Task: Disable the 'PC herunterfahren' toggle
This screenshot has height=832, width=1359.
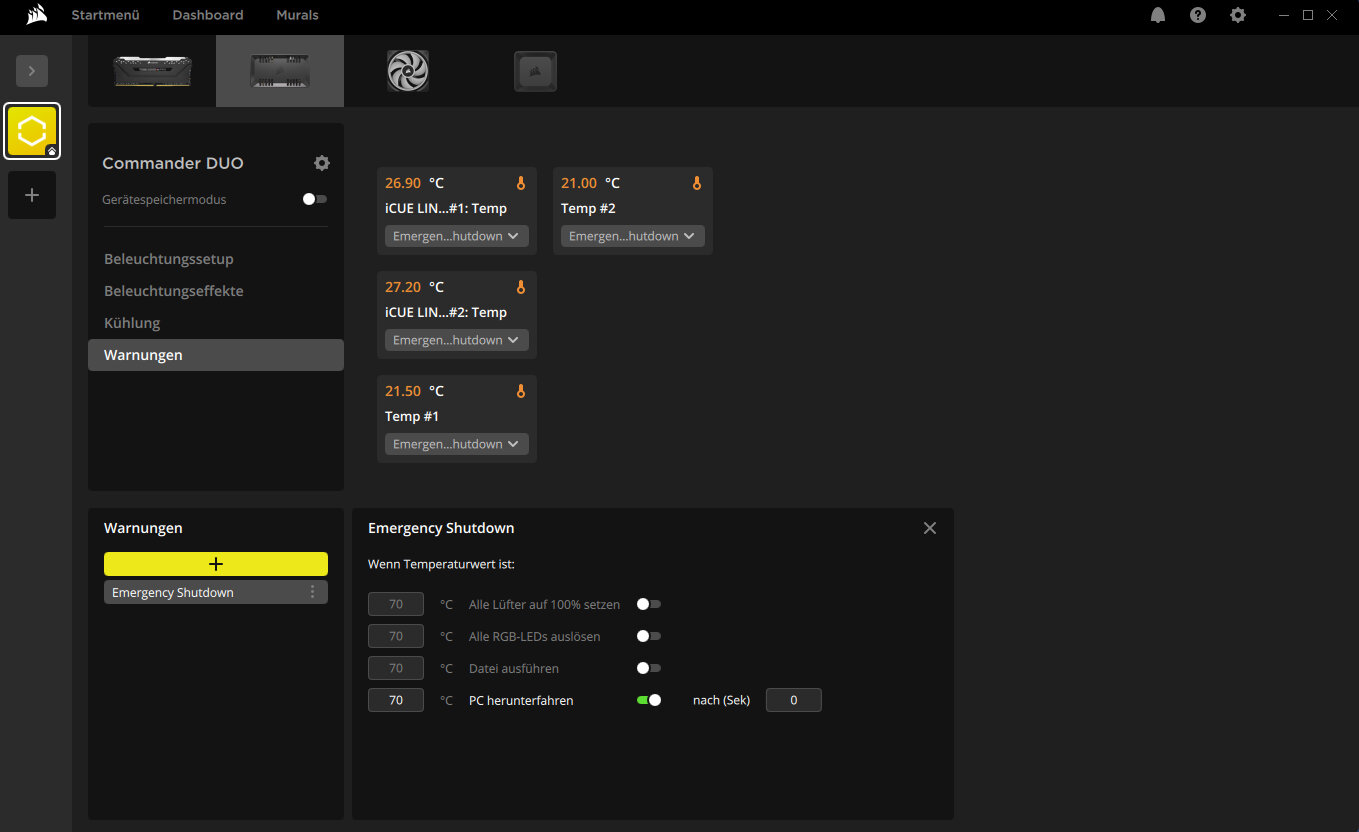Action: pyautogui.click(x=649, y=700)
